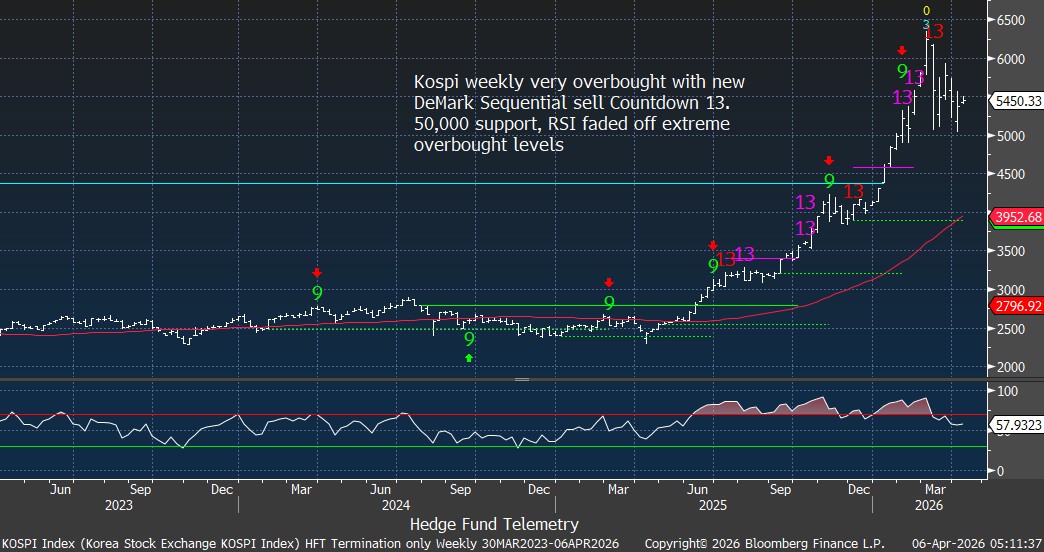Viewport: 1044px width, 552px height.
Task: Click red down arrow above the June 2025 green 9
Action: tap(713, 245)
